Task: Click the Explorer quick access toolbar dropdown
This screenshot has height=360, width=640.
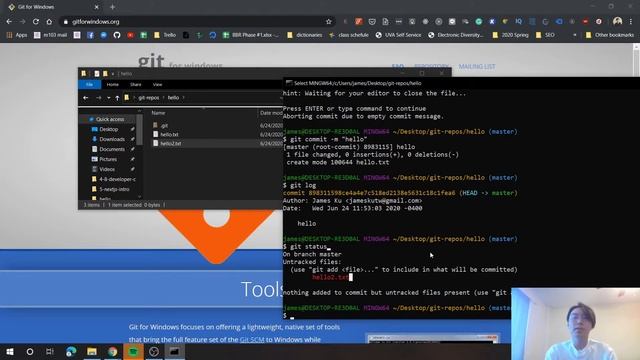Action: [x=113, y=74]
